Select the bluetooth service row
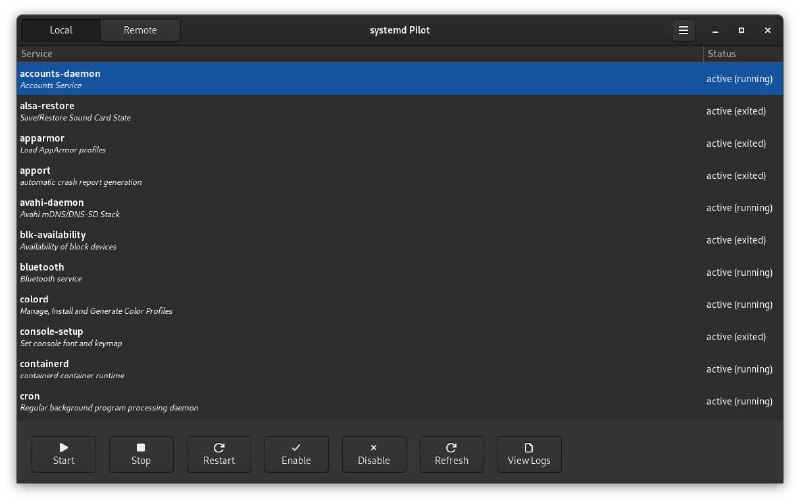800x502 pixels. coord(400,272)
